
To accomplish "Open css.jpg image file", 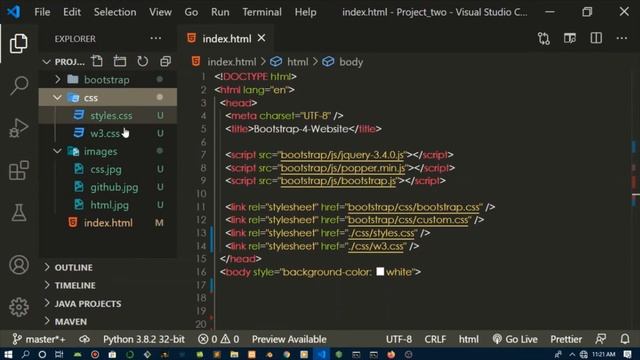I will tap(108, 169).
